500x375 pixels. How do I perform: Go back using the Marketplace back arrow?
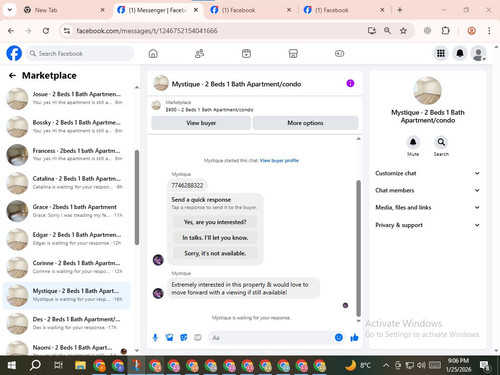pos(12,76)
